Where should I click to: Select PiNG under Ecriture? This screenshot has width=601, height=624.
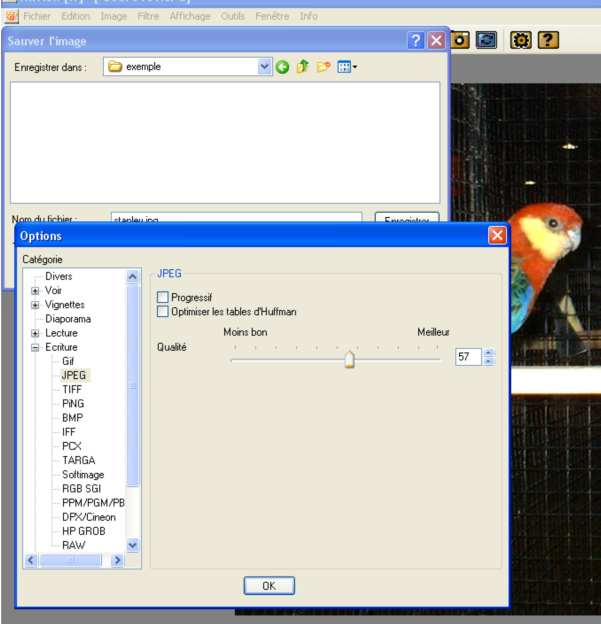click(x=73, y=404)
